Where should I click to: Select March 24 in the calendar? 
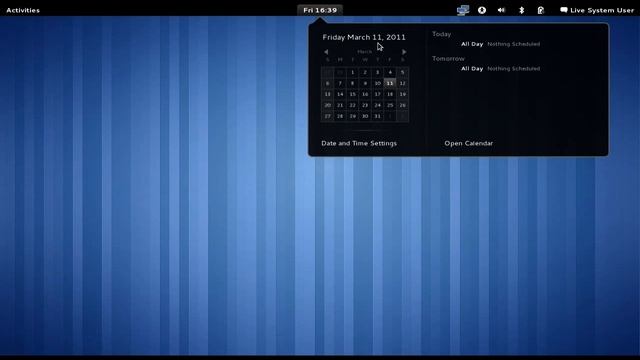point(378,105)
